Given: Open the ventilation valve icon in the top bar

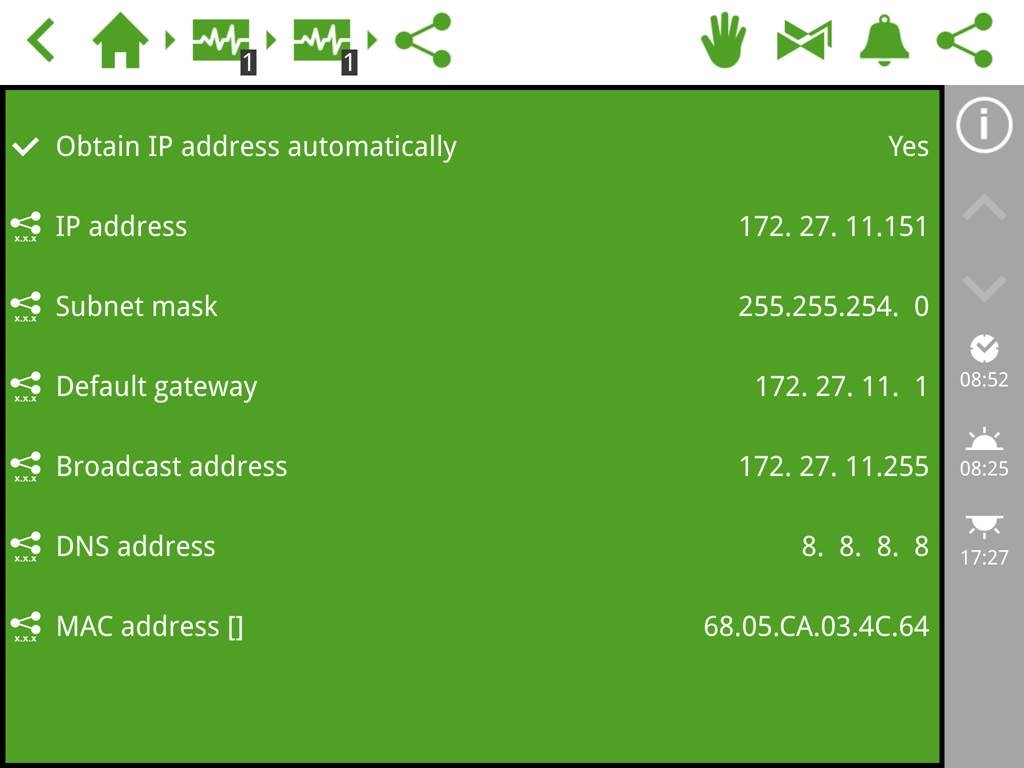Looking at the screenshot, I should [x=805, y=40].
